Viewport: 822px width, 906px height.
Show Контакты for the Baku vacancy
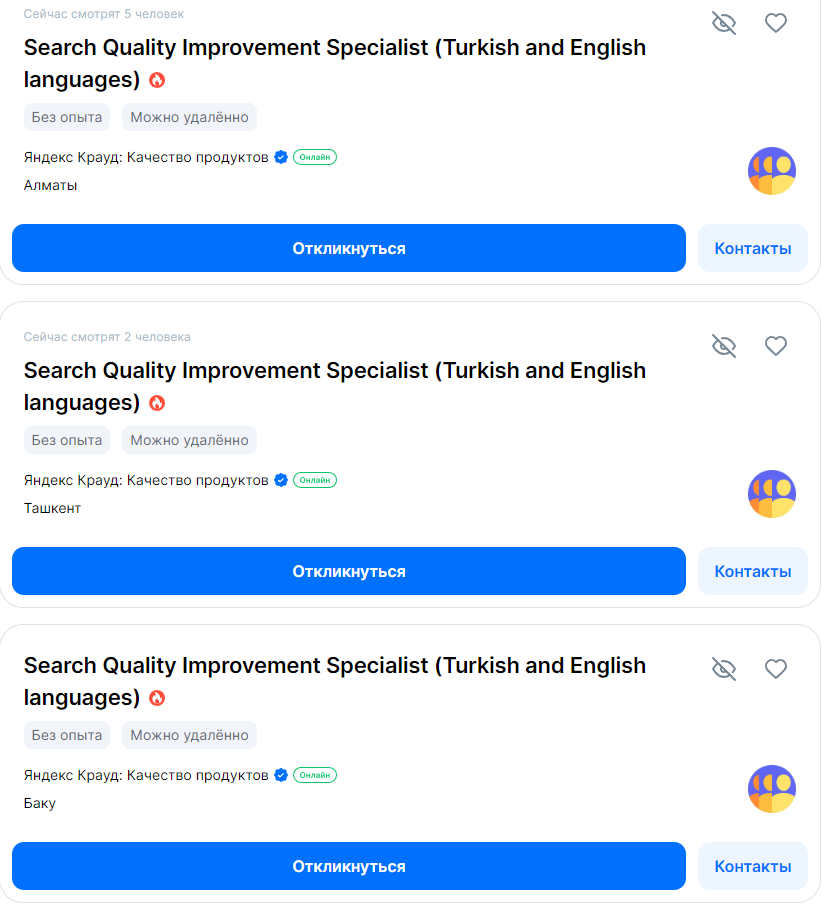[x=753, y=866]
